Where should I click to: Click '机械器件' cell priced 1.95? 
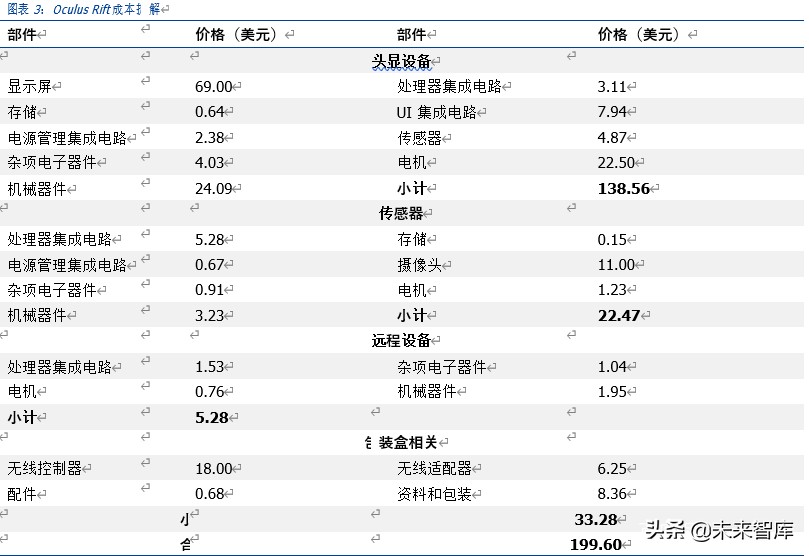426,391
